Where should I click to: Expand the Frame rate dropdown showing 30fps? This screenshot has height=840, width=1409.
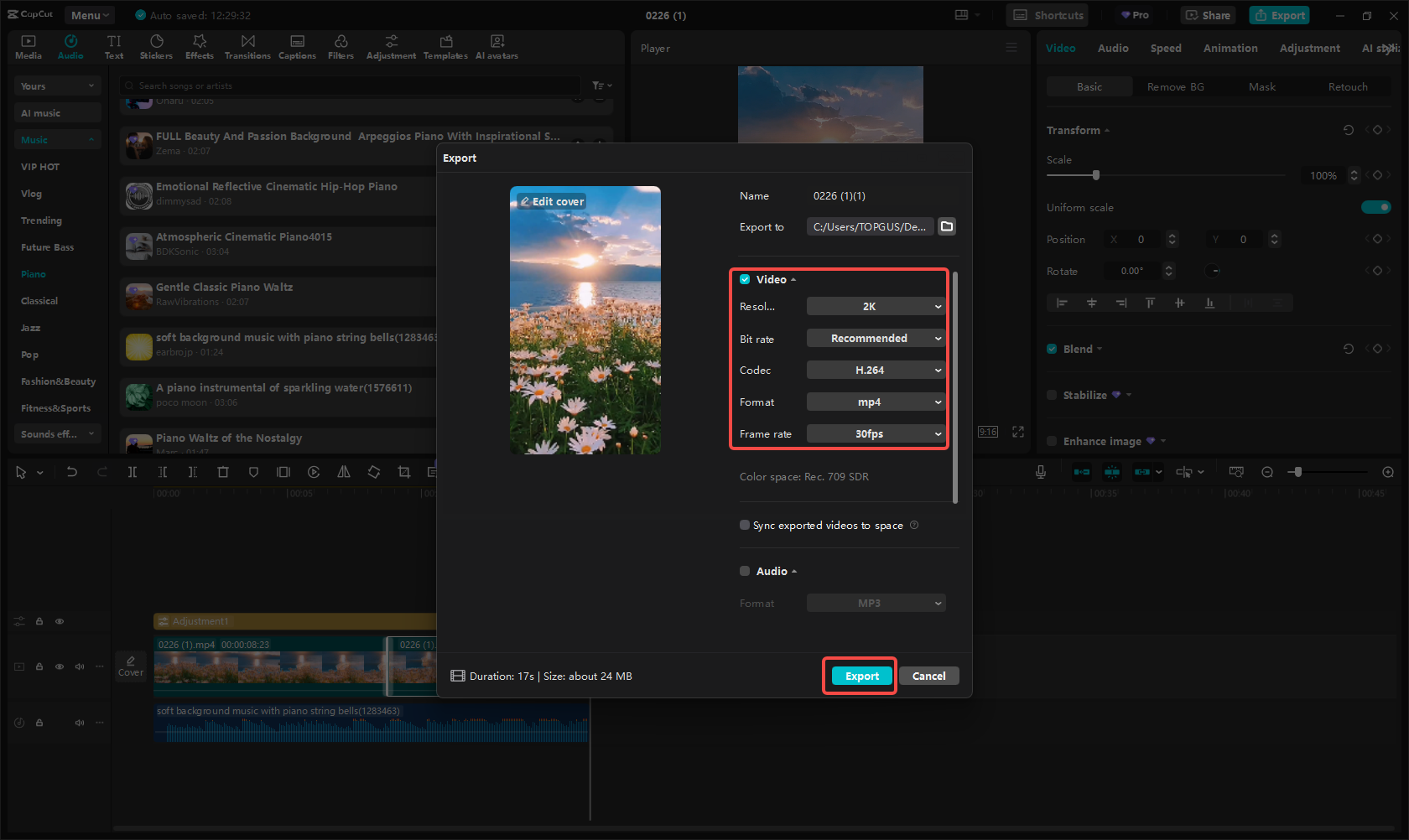click(x=876, y=434)
